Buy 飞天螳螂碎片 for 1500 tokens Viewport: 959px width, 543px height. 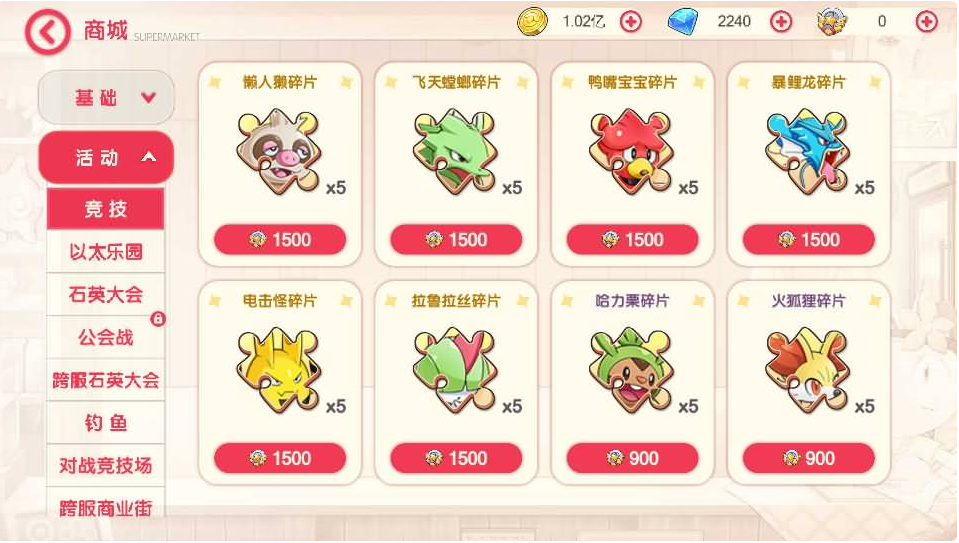[x=456, y=240]
